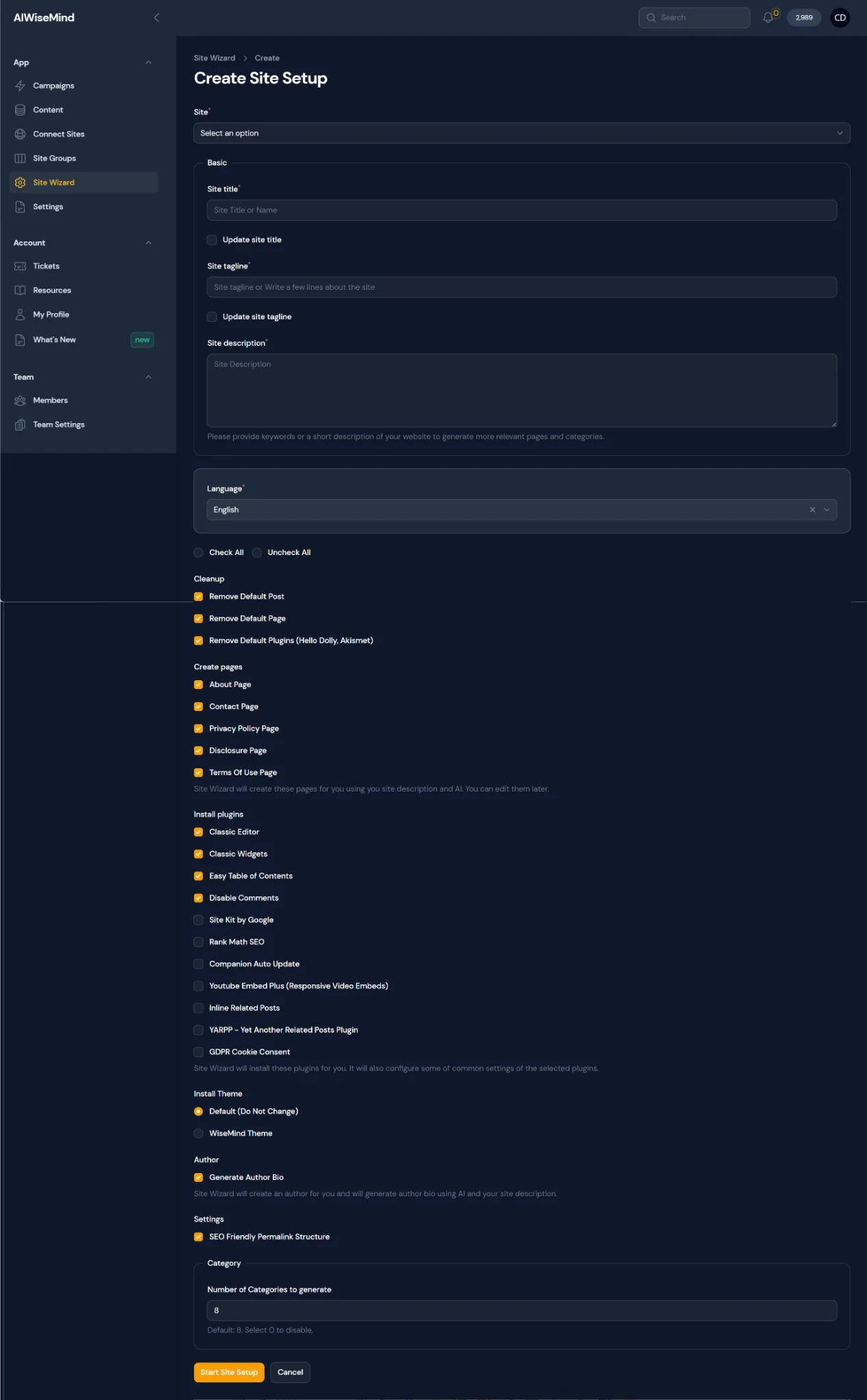Screen dimensions: 867x1400
Task: Select the Check All radio option
Action: [198, 552]
